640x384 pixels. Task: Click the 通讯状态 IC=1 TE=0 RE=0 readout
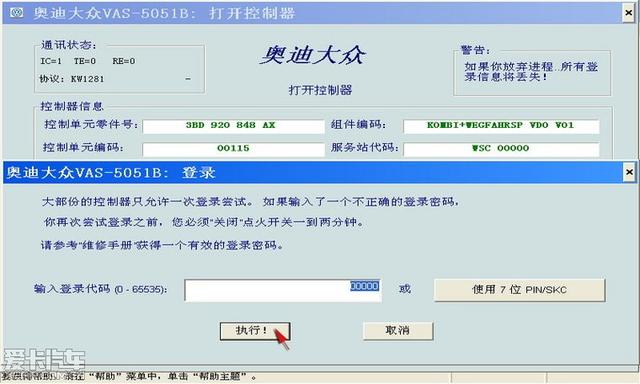87,61
